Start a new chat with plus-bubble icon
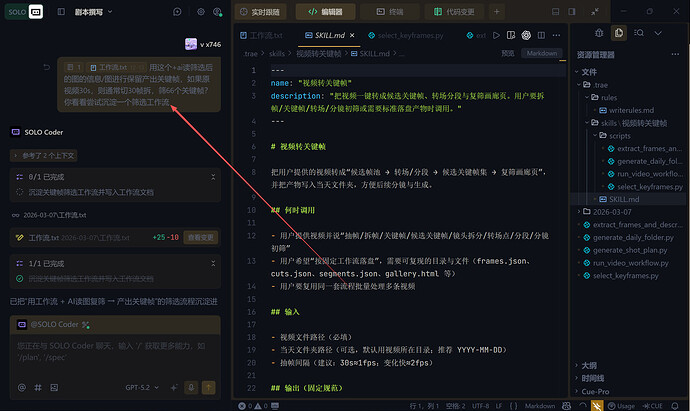 tap(177, 12)
